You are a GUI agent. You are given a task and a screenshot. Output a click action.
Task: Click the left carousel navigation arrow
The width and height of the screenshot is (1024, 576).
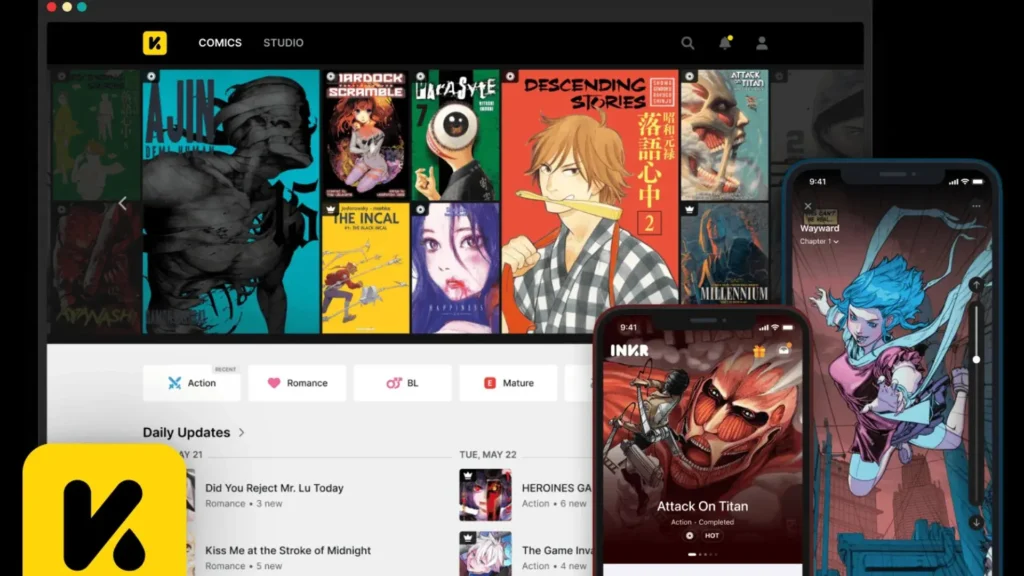click(122, 202)
